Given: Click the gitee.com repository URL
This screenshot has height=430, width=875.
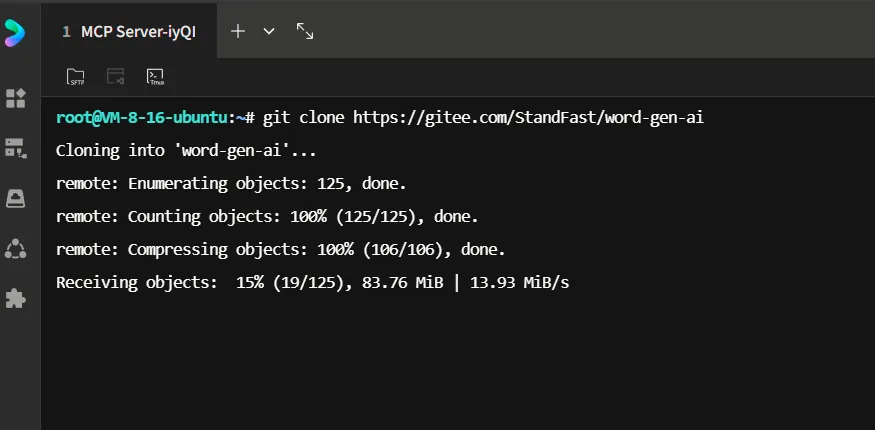Looking at the screenshot, I should point(528,118).
